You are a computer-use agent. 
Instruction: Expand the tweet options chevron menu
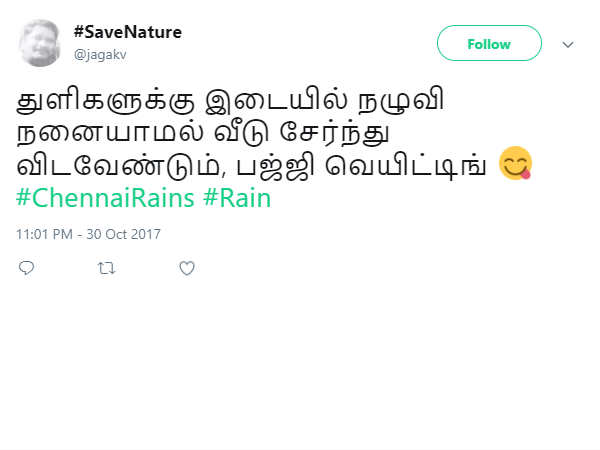click(x=568, y=44)
